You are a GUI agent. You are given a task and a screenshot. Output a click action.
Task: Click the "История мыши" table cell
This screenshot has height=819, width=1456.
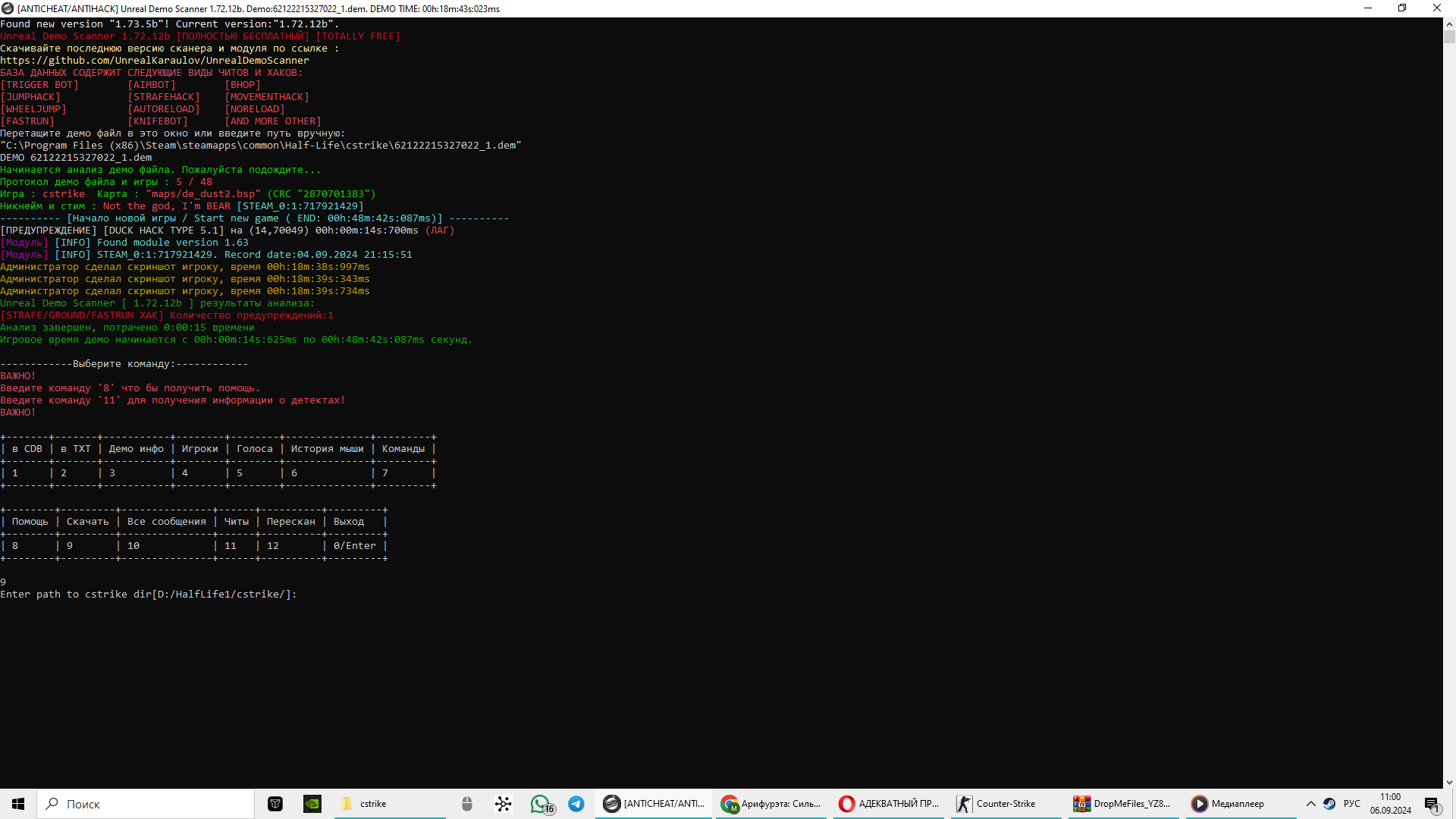(328, 449)
